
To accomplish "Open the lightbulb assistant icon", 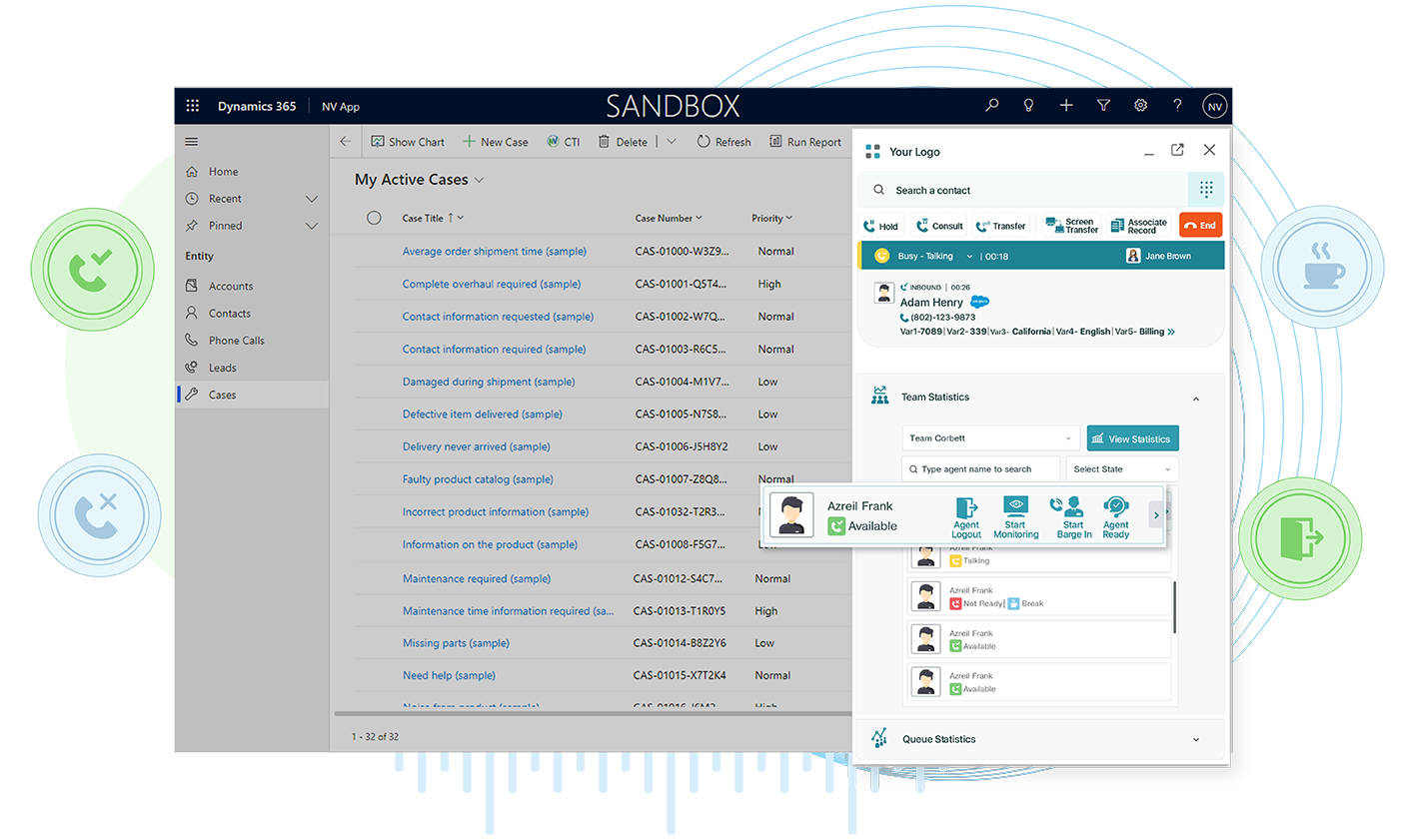I will (x=1028, y=105).
